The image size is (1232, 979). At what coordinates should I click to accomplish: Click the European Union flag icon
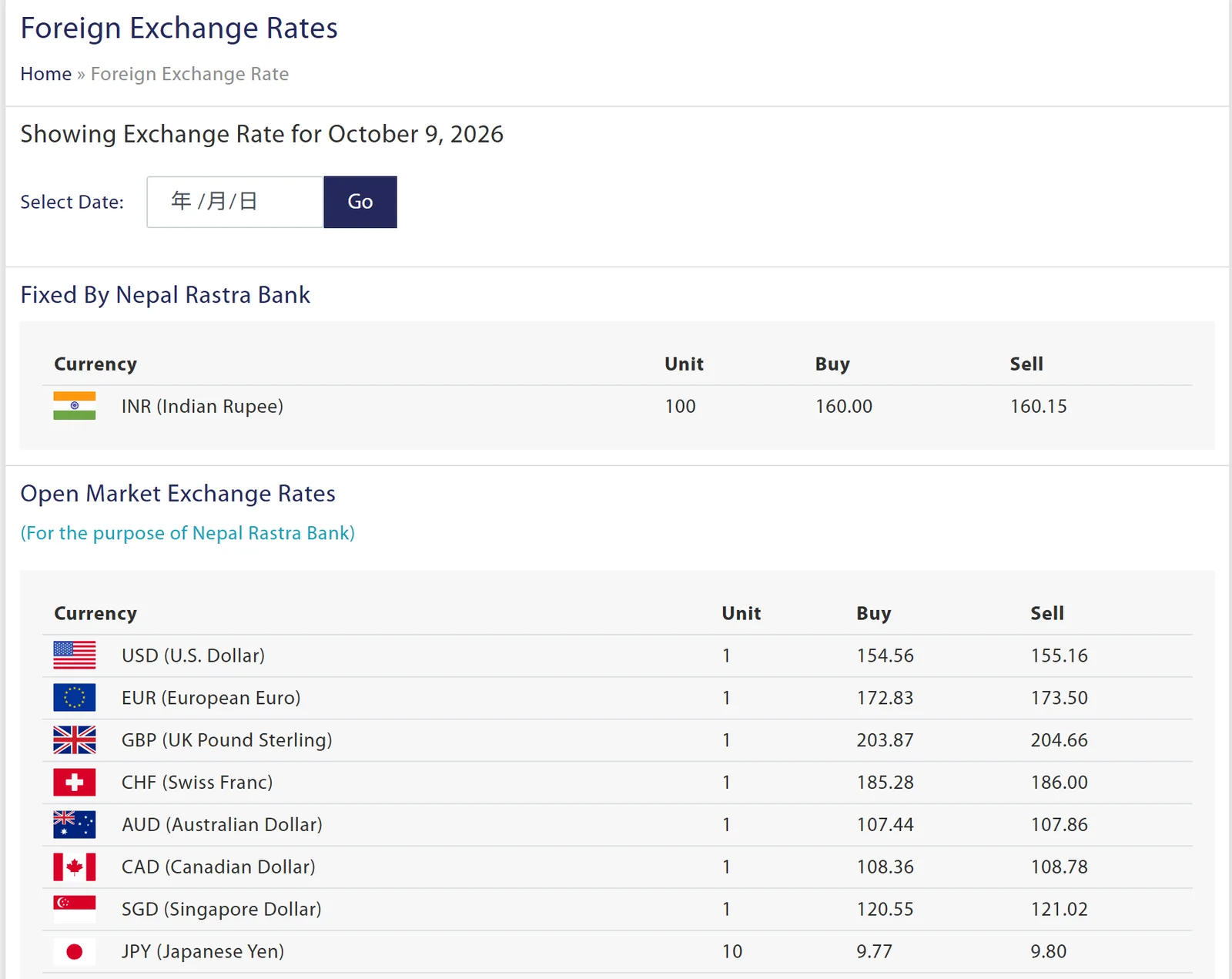[75, 698]
